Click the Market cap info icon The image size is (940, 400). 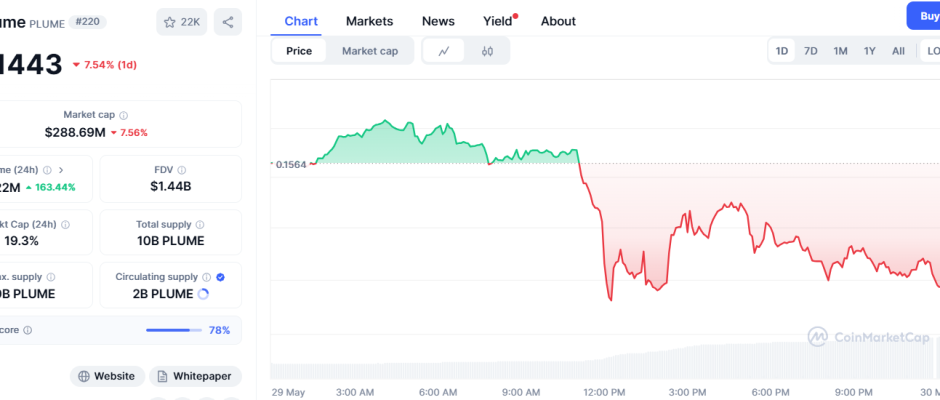[124, 116]
